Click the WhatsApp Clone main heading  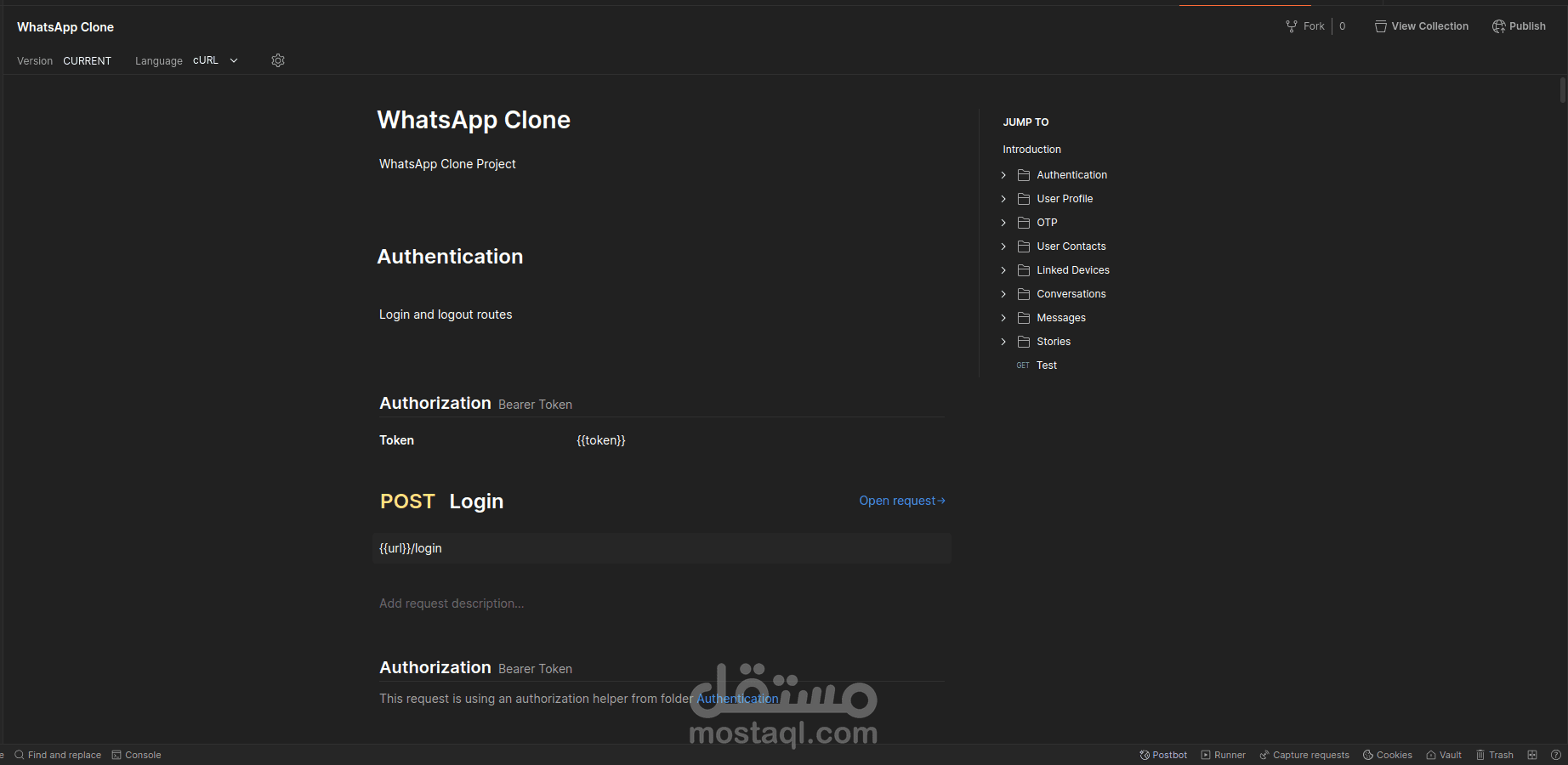(474, 120)
